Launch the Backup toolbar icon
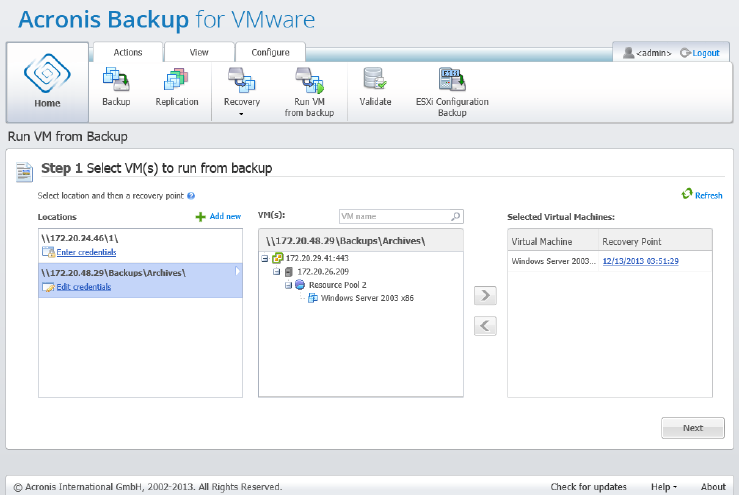Screen dimensions: 739x495 point(116,79)
